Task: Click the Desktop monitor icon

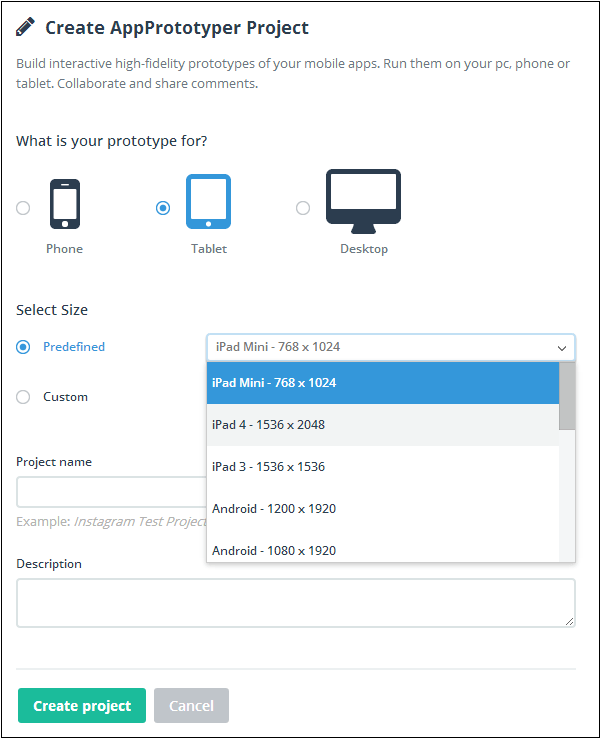Action: 363,201
